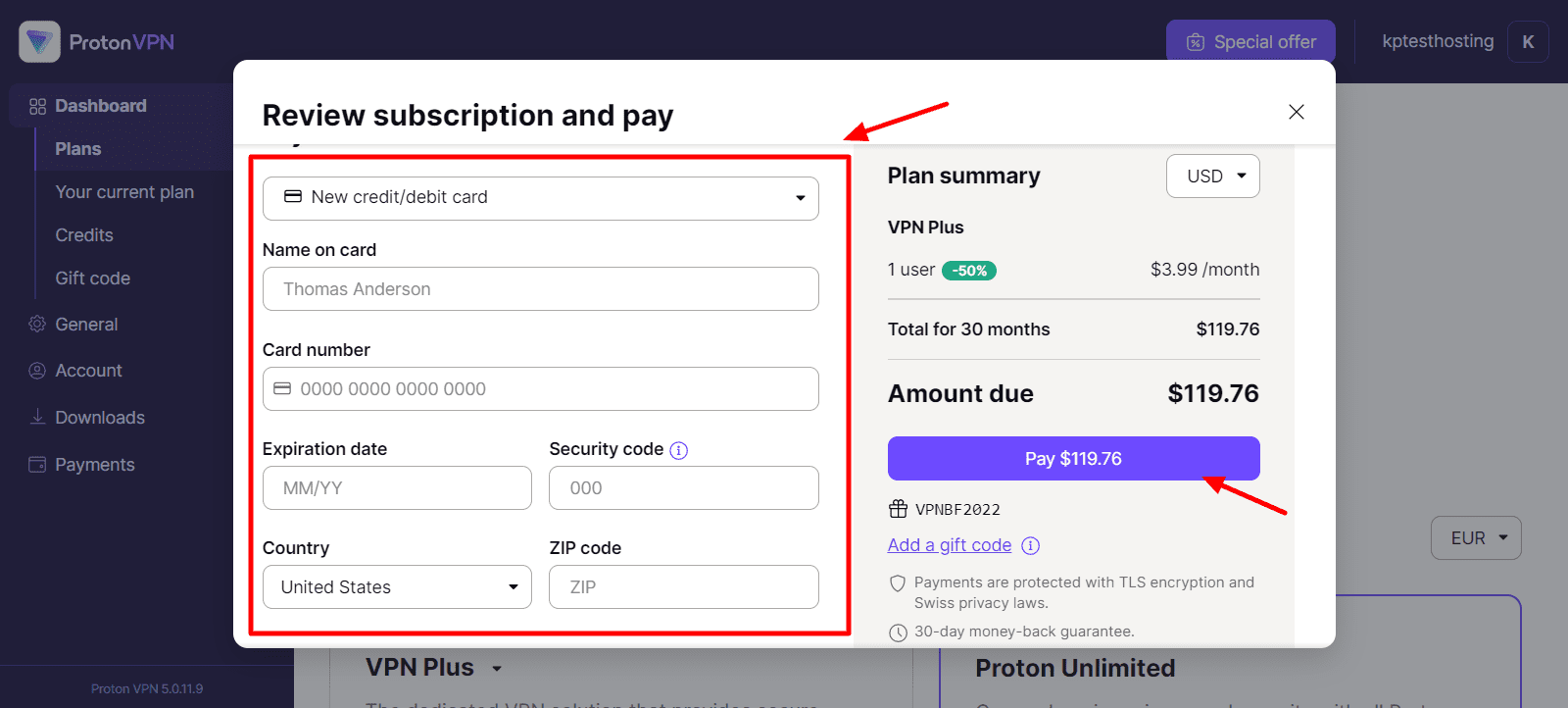Open the EUR currency dropdown
Viewport: 1568px width, 708px height.
pyautogui.click(x=1476, y=538)
